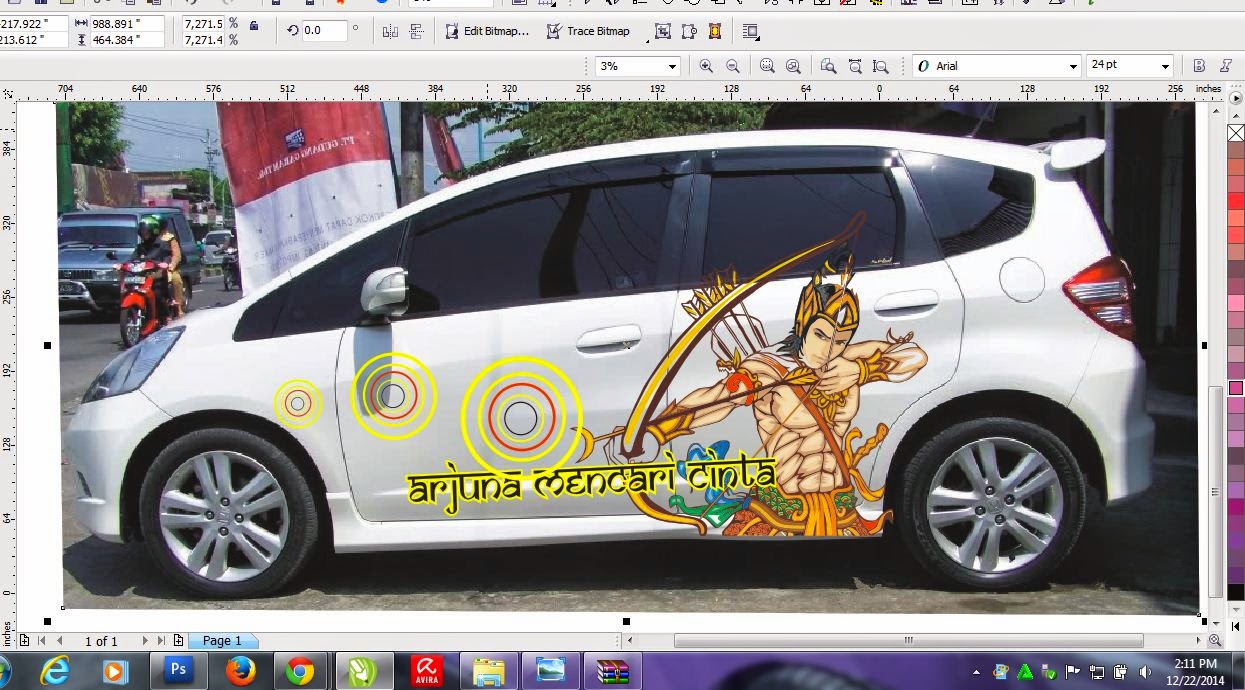Viewport: 1245px width, 690px height.
Task: Click the object width field 988.891
Action: coord(129,23)
